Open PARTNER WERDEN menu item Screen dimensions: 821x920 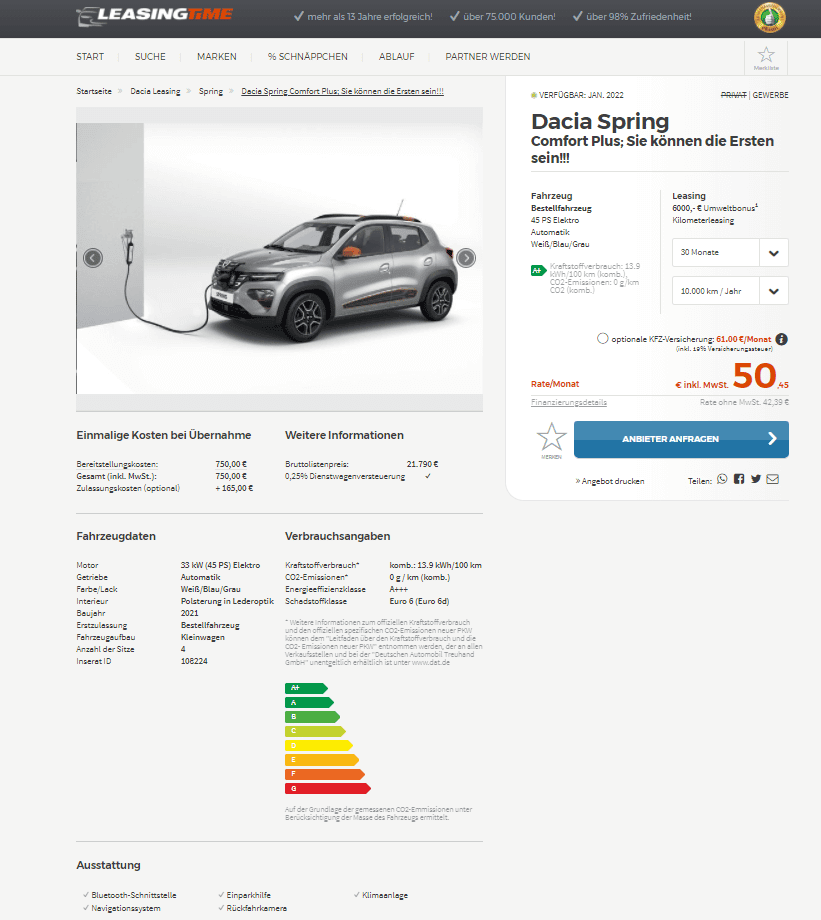tap(488, 57)
